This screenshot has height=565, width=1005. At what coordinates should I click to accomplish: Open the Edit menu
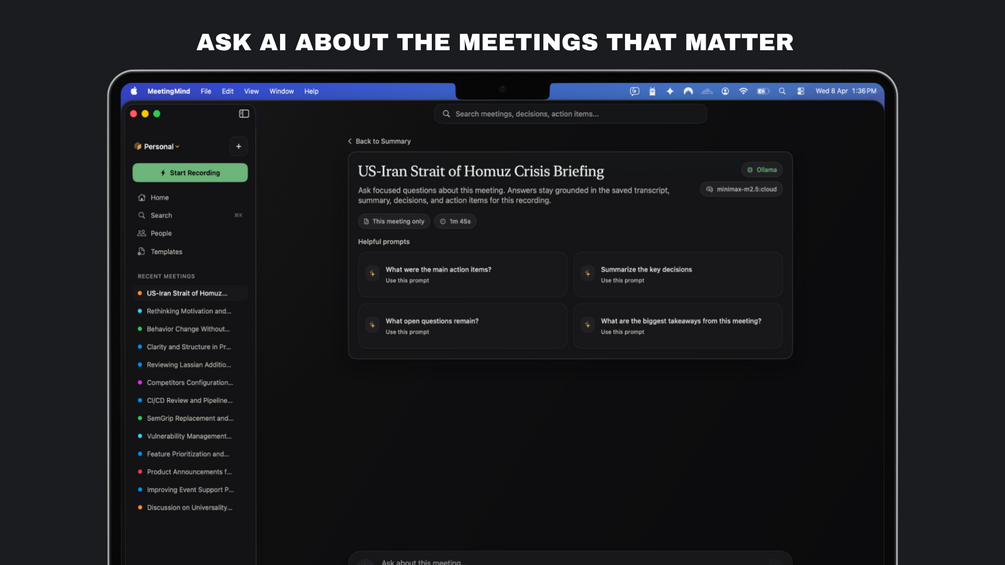tap(228, 92)
